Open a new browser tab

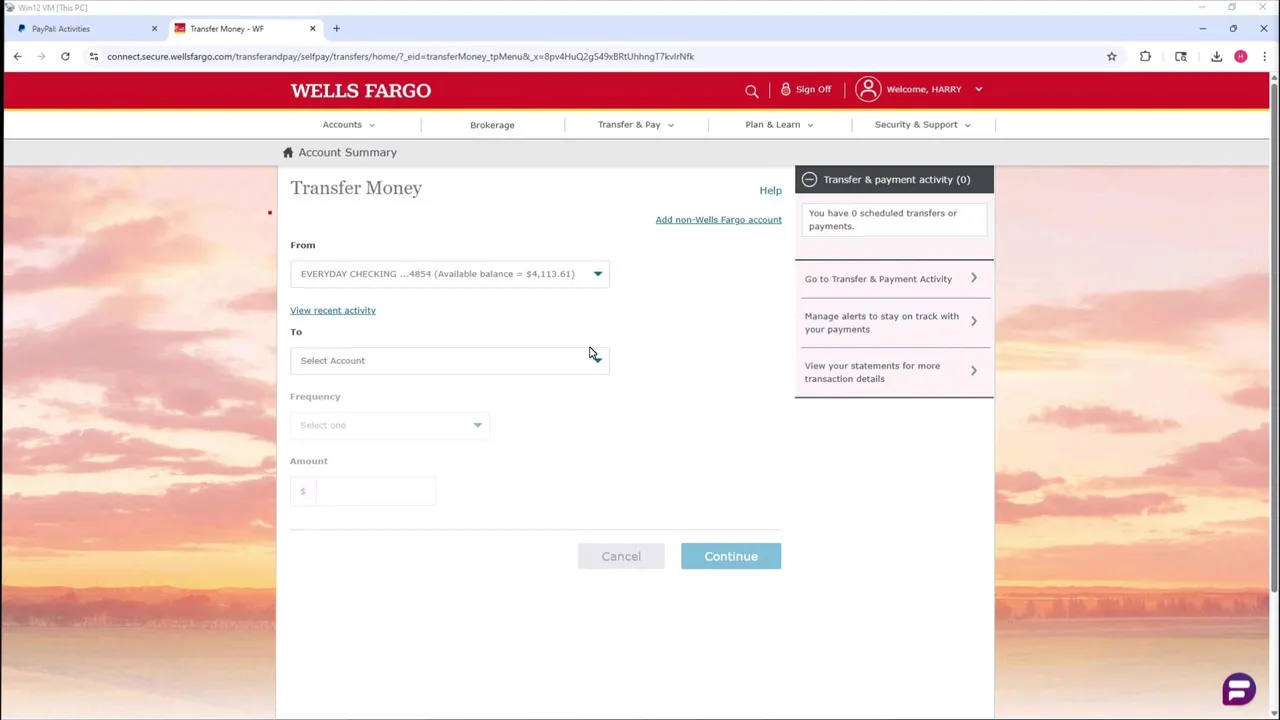tap(336, 28)
